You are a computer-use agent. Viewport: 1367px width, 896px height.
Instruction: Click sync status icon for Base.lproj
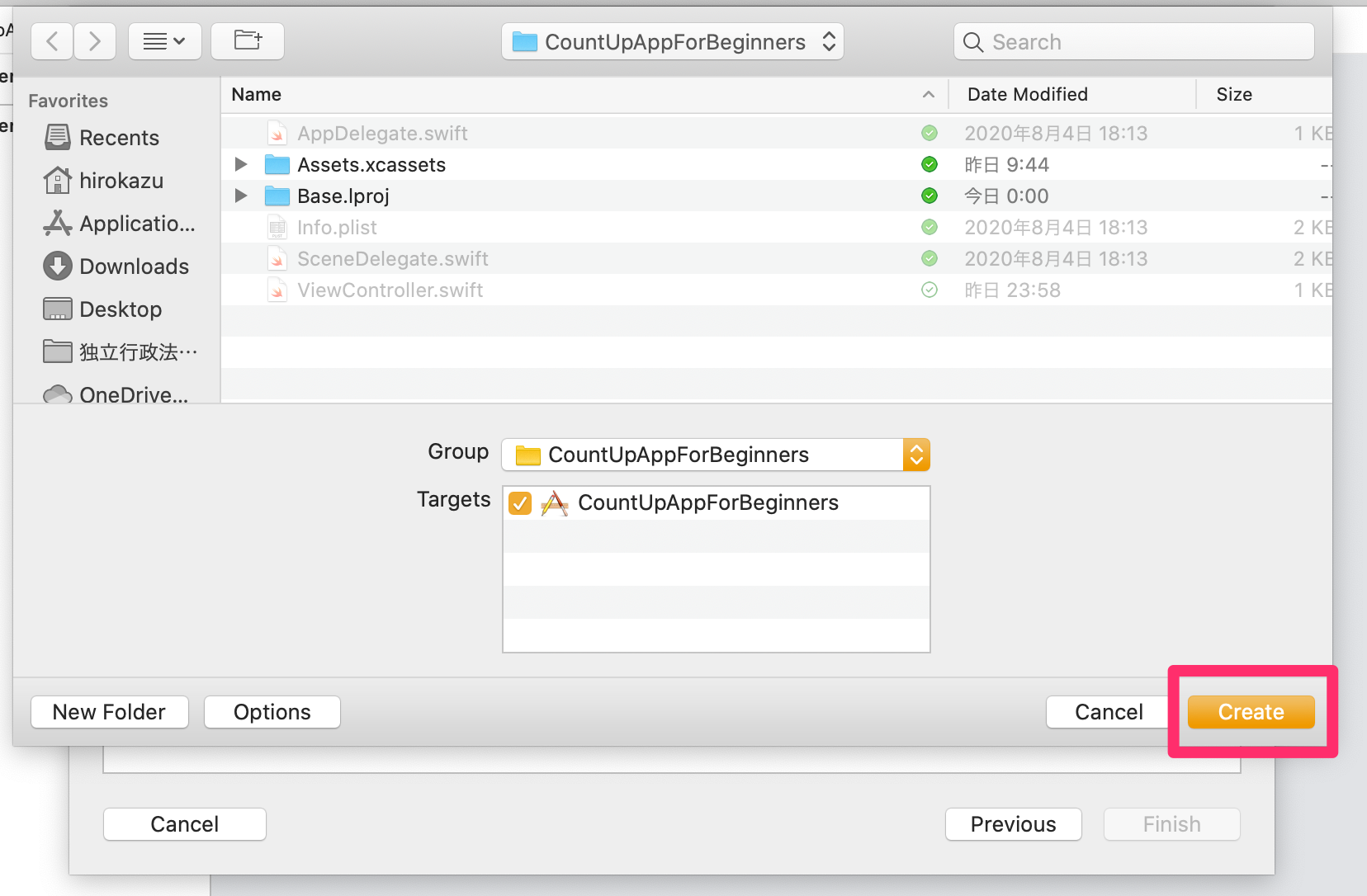[x=929, y=196]
